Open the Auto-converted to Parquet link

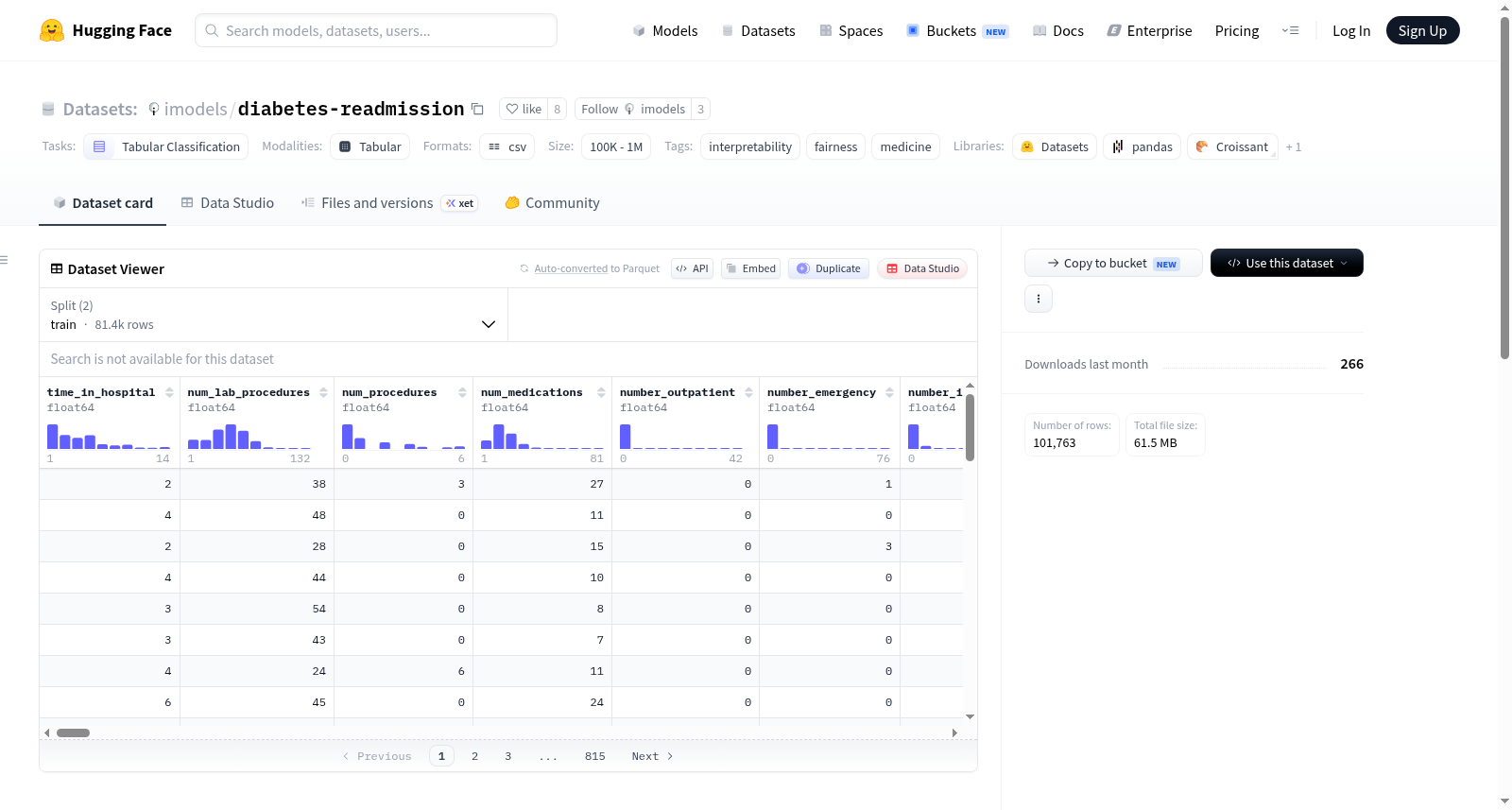[x=596, y=268]
